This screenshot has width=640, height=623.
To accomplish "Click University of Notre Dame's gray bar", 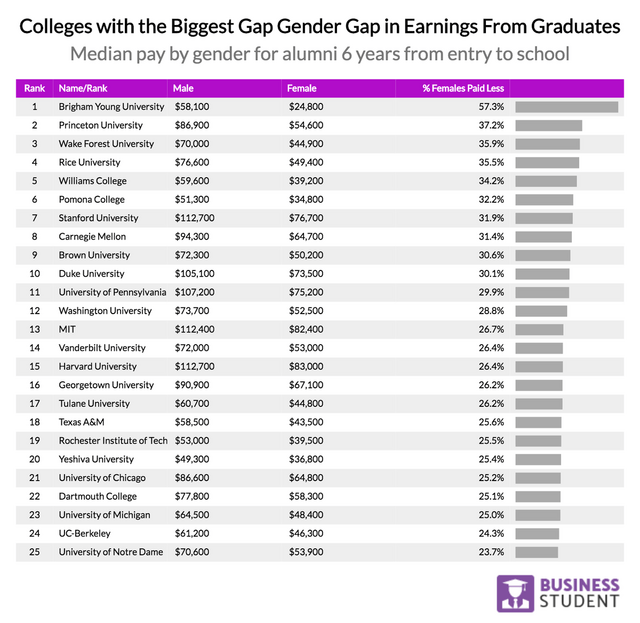I will [x=536, y=551].
